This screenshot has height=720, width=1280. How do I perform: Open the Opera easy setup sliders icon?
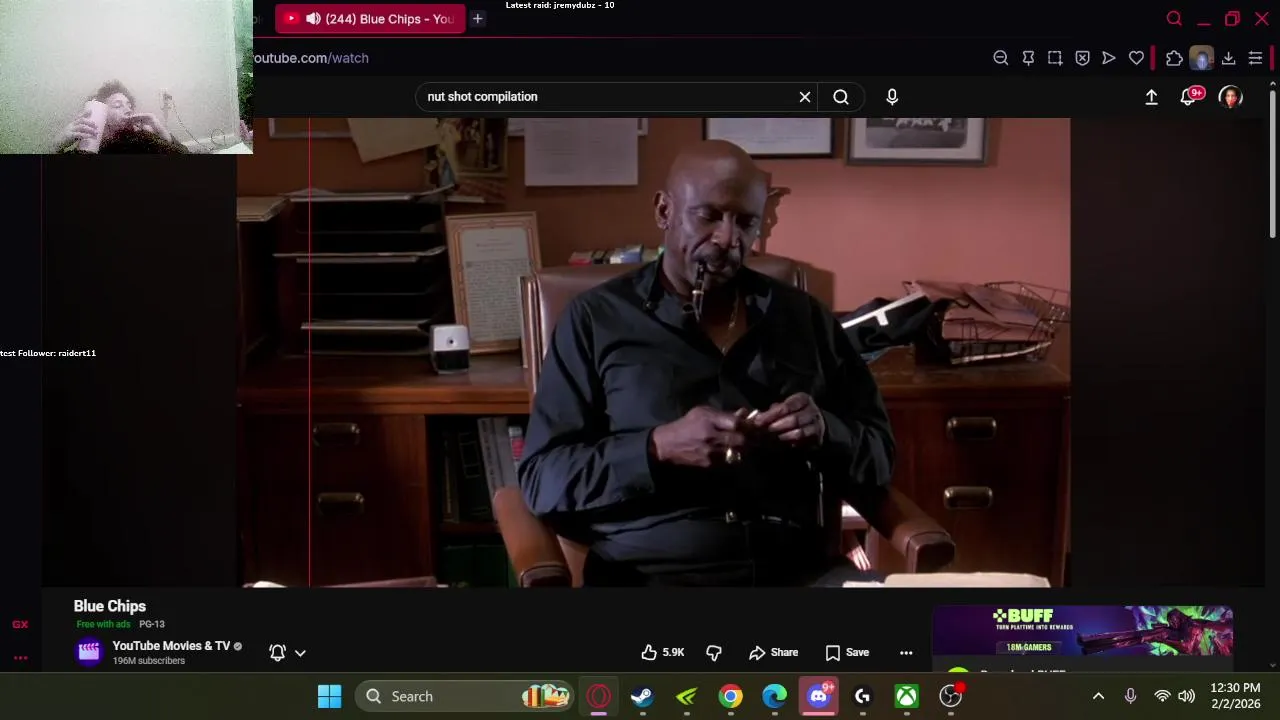click(x=1255, y=58)
